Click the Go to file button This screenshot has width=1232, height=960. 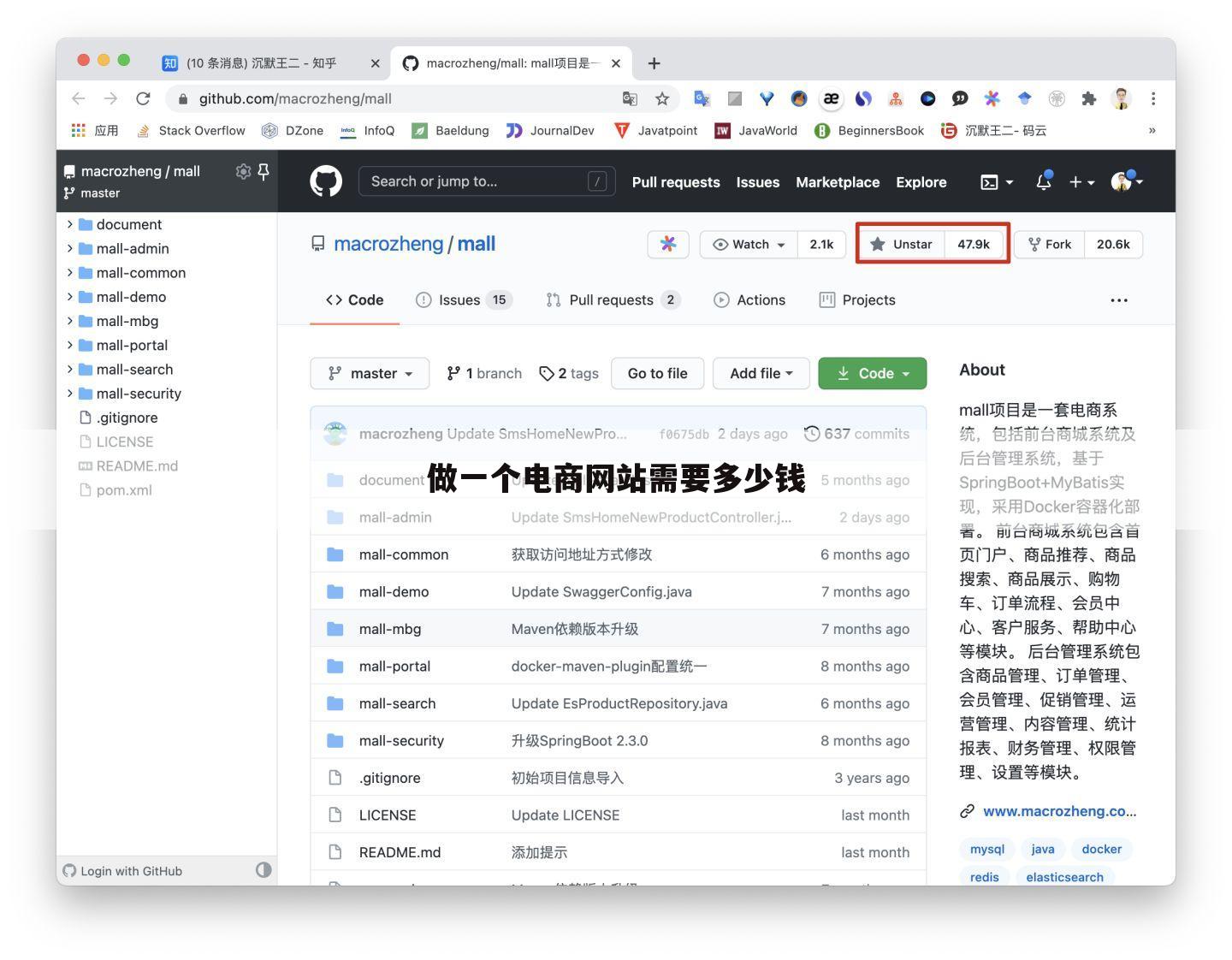tap(657, 373)
